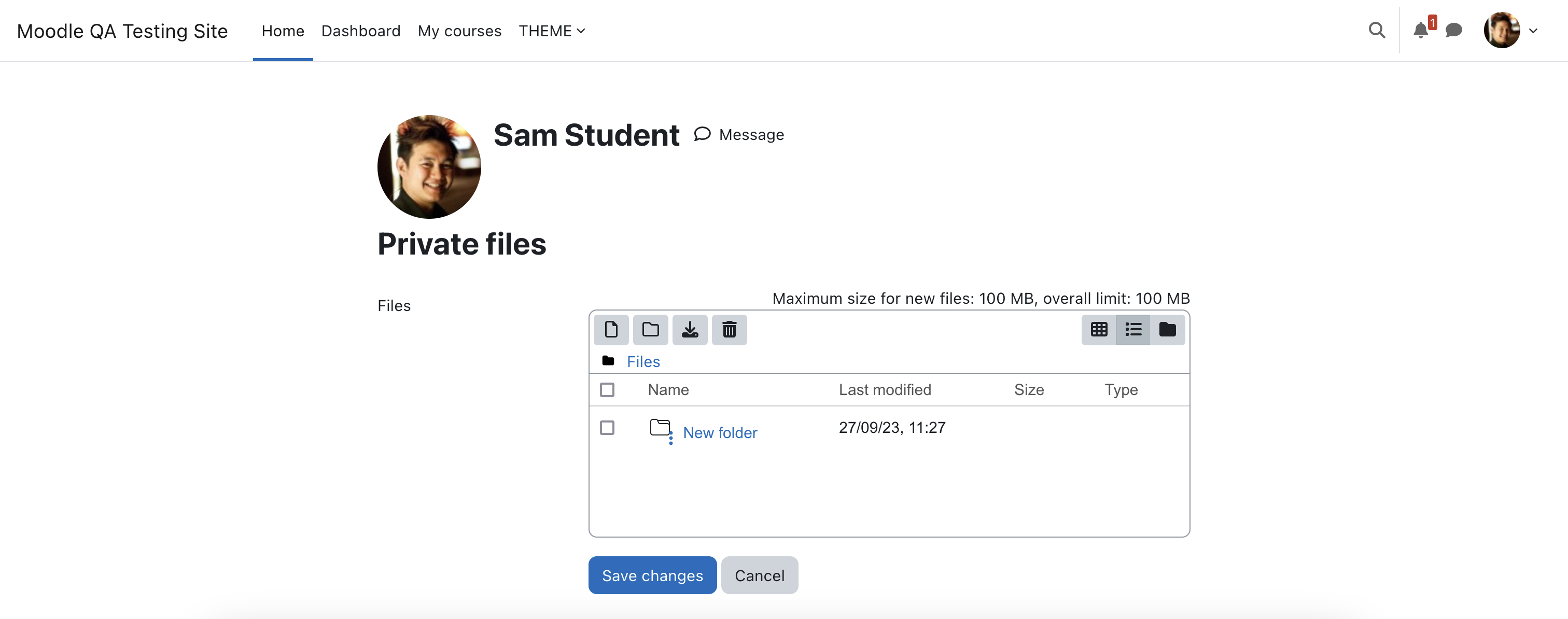Click Save changes button
The width and height of the screenshot is (1568, 619).
pyautogui.click(x=652, y=574)
